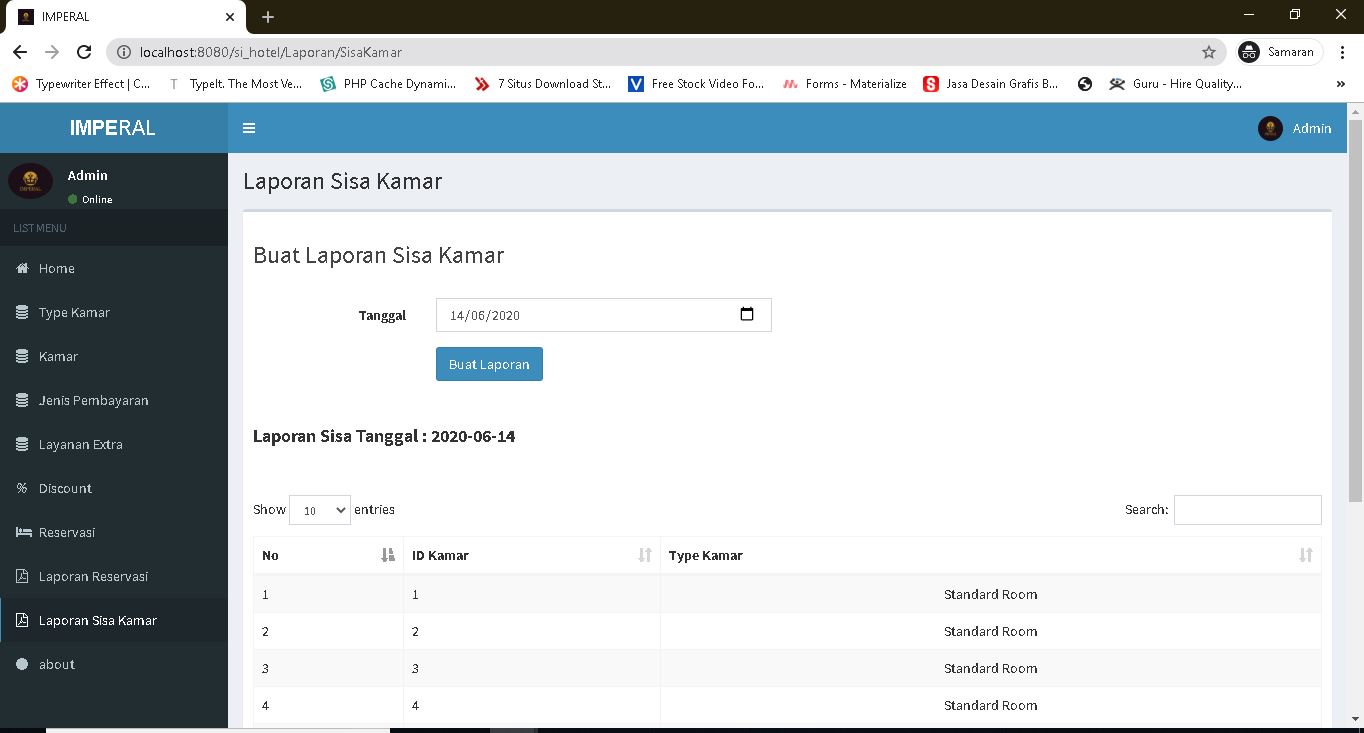Open Jenis Pembayaran using its icon
This screenshot has width=1364, height=733.
21,400
